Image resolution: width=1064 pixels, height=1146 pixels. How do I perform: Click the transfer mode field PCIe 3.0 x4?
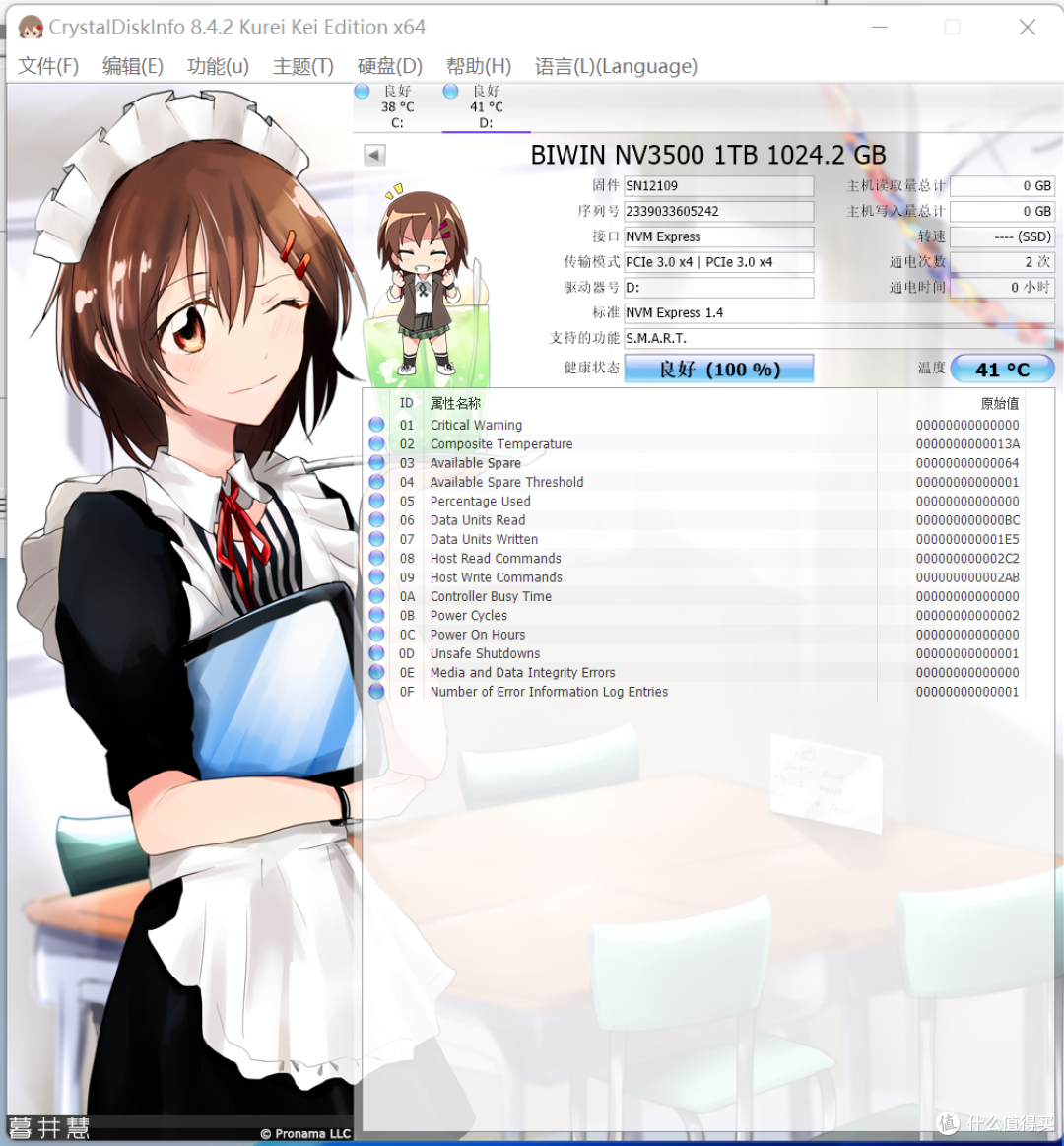click(x=718, y=262)
